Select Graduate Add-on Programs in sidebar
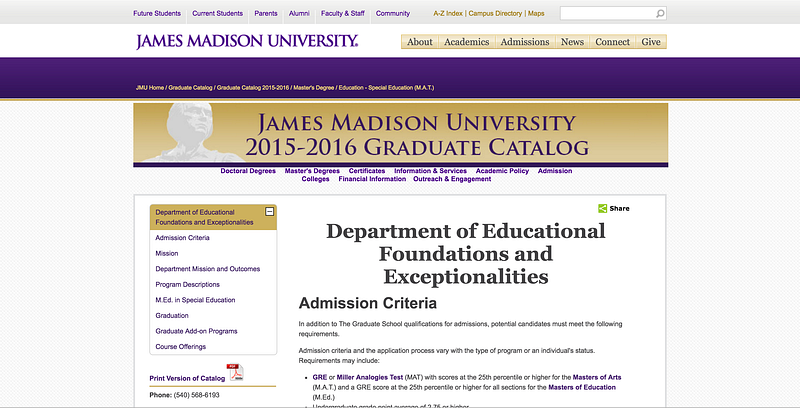This screenshot has width=800, height=408. point(196,331)
